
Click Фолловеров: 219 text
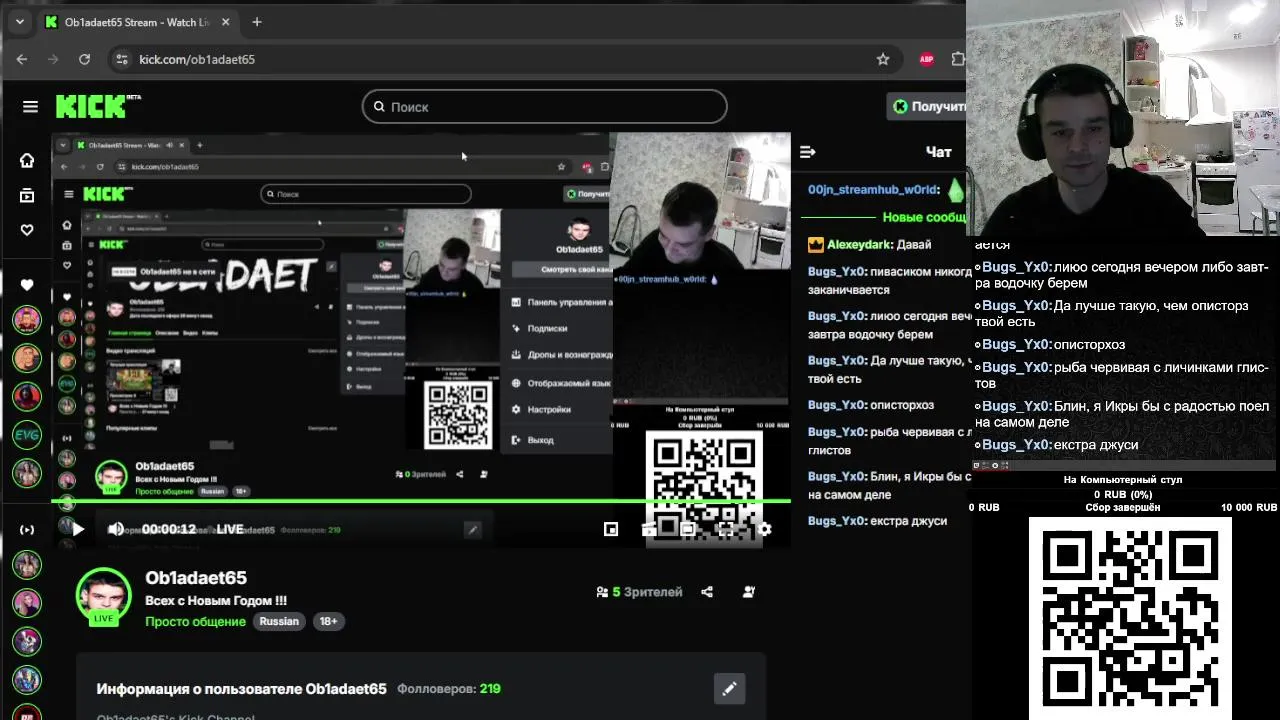[x=449, y=688]
